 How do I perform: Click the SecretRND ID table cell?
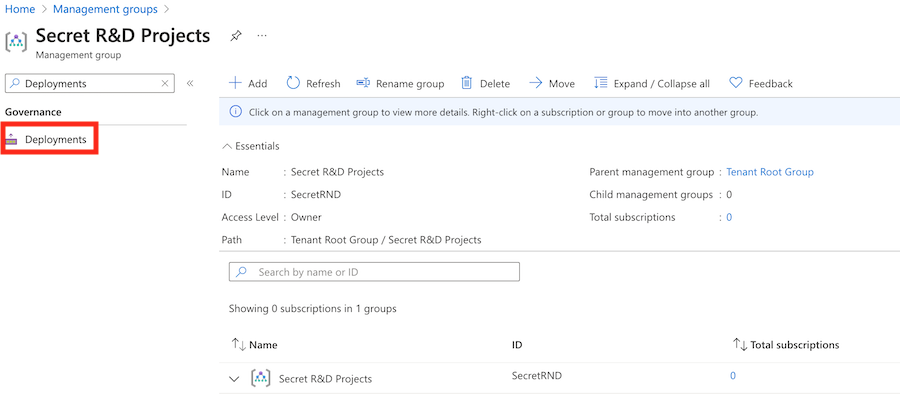[536, 376]
